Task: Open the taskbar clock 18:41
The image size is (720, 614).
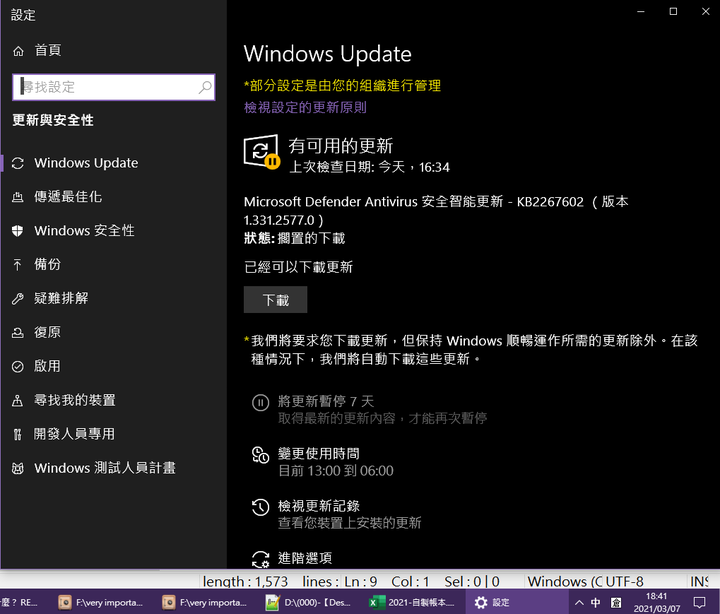Action: pos(657,602)
